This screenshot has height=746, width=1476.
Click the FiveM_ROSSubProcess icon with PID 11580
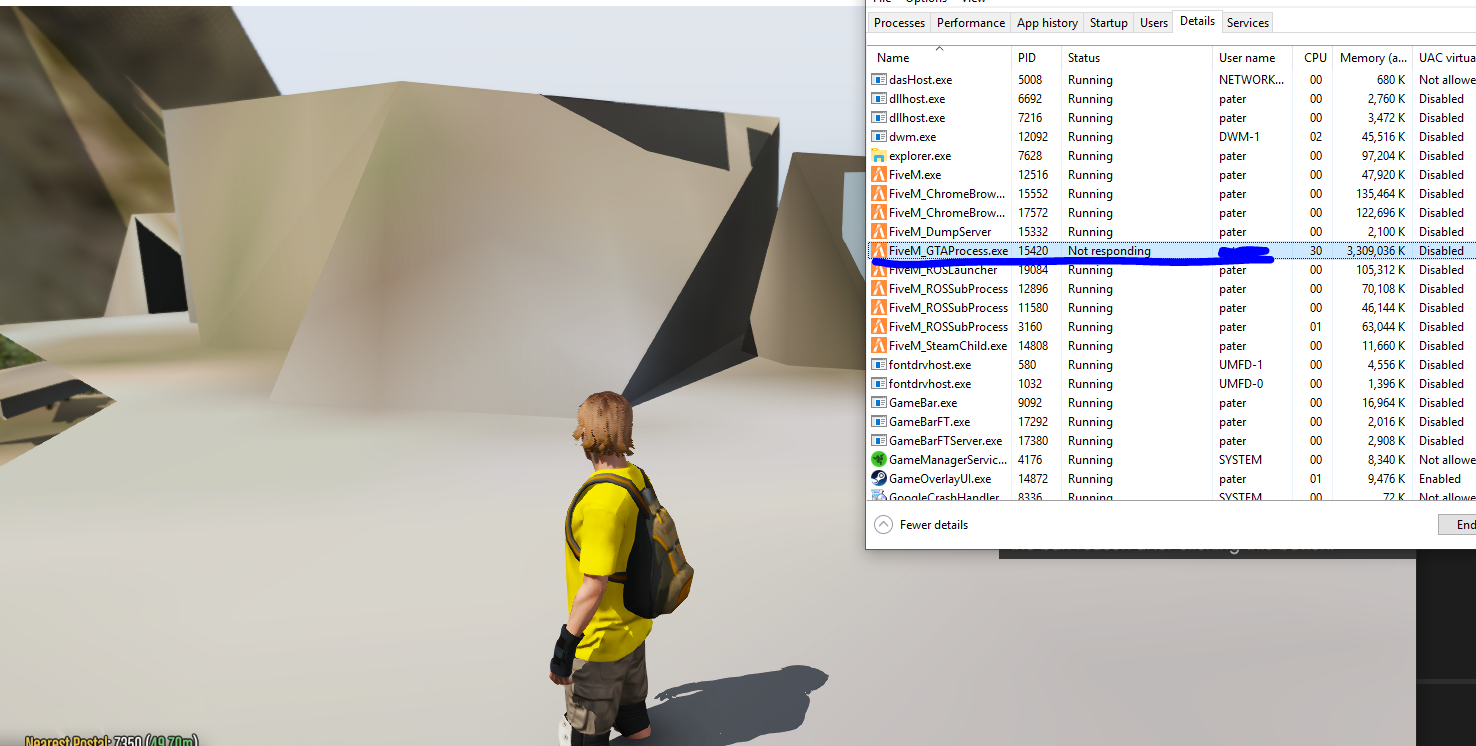point(879,307)
